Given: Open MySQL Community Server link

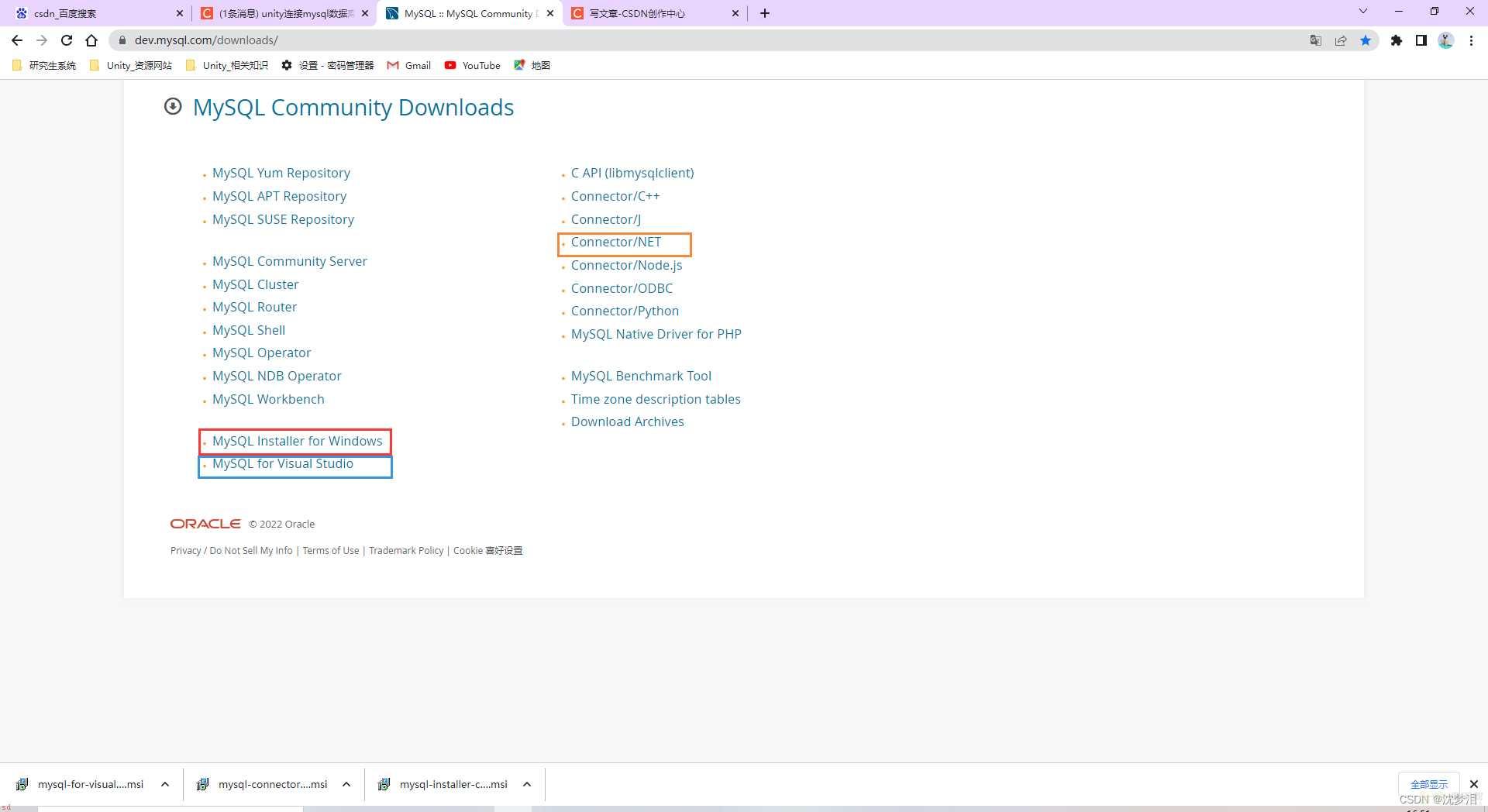Looking at the screenshot, I should point(290,261).
